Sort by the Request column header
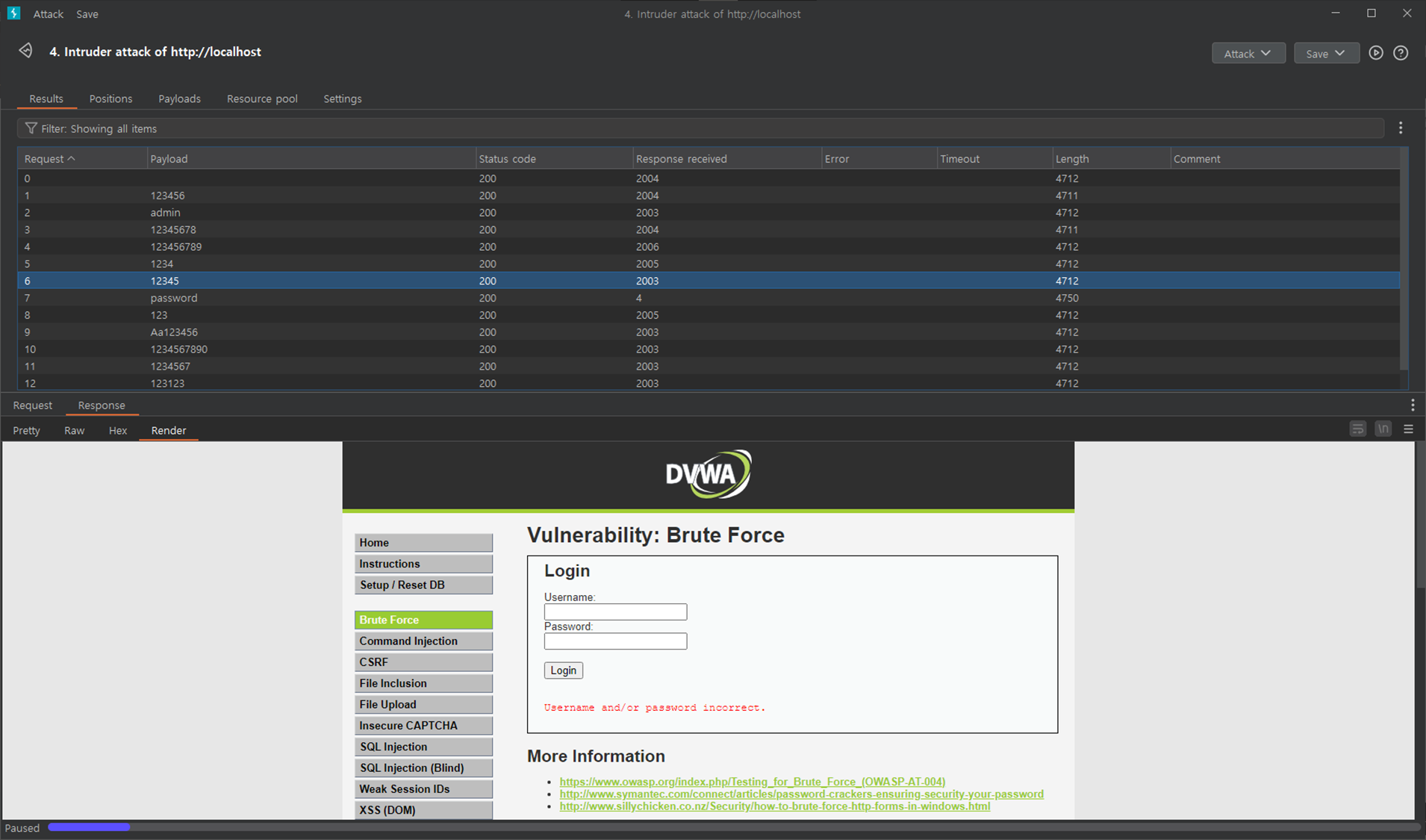This screenshot has width=1426, height=840. (x=82, y=158)
